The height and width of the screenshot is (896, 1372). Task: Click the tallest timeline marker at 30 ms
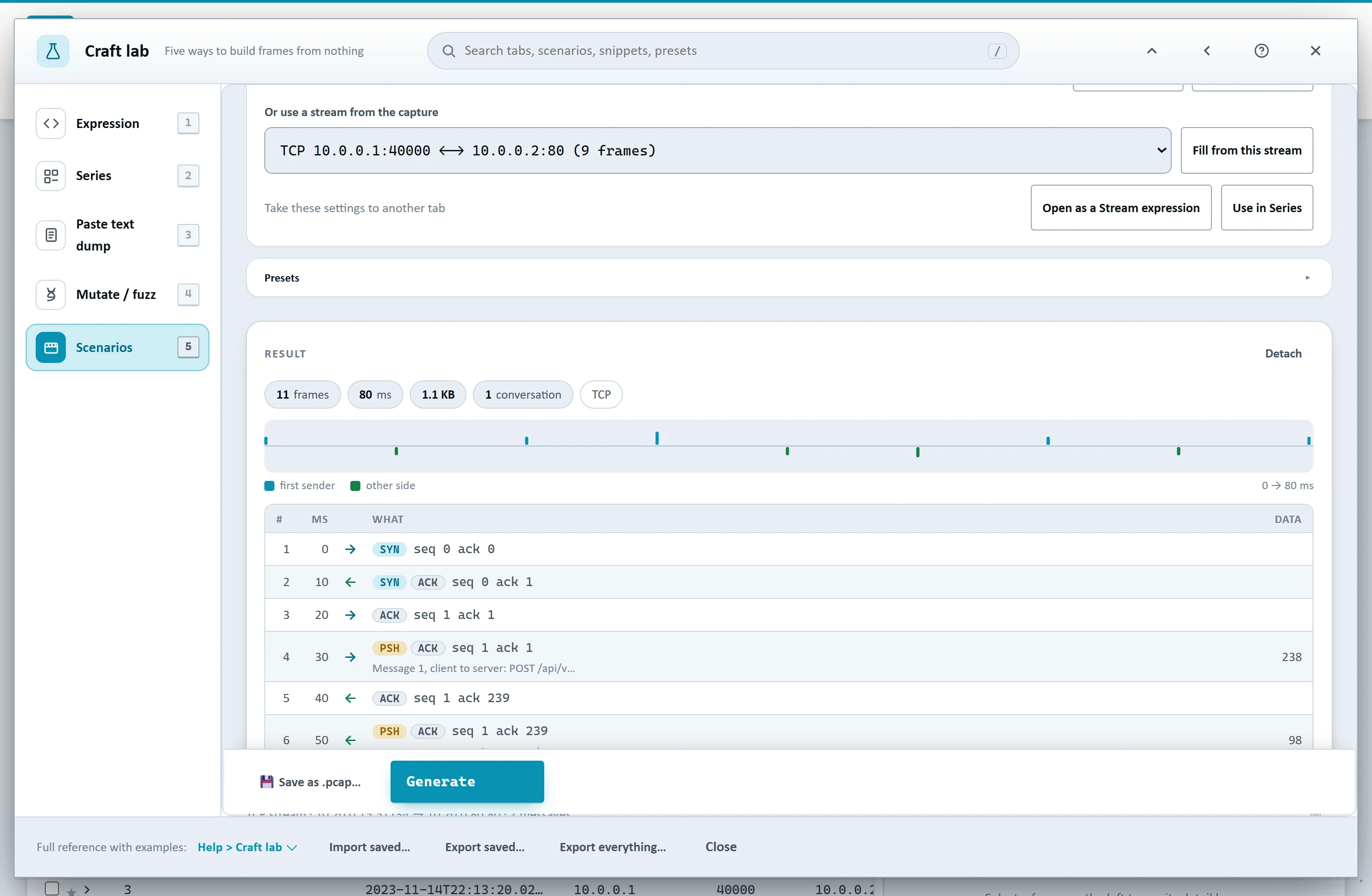tap(657, 438)
